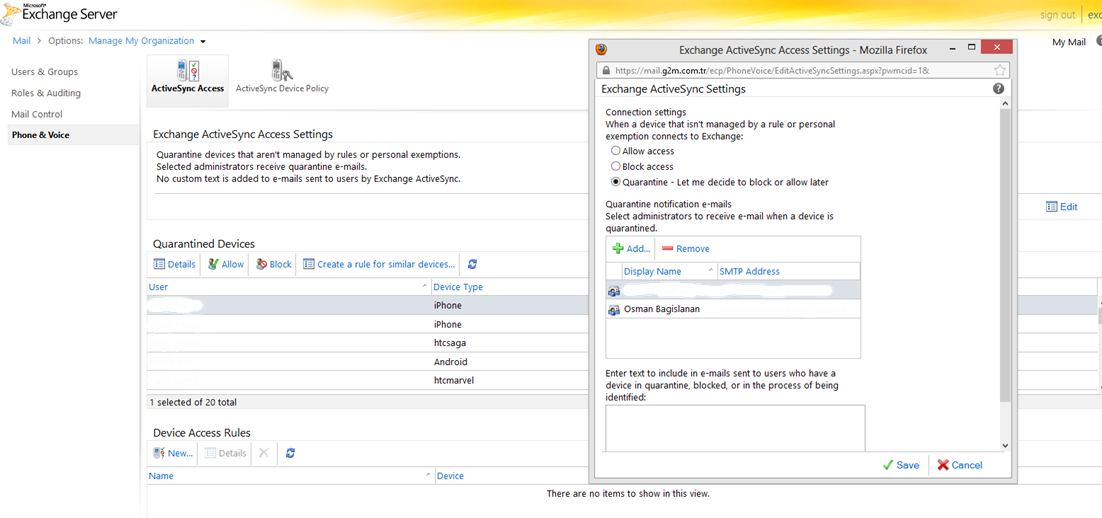Viewport: 1102px width, 518px height.
Task: Select the Allow access radio button
Action: tap(616, 151)
